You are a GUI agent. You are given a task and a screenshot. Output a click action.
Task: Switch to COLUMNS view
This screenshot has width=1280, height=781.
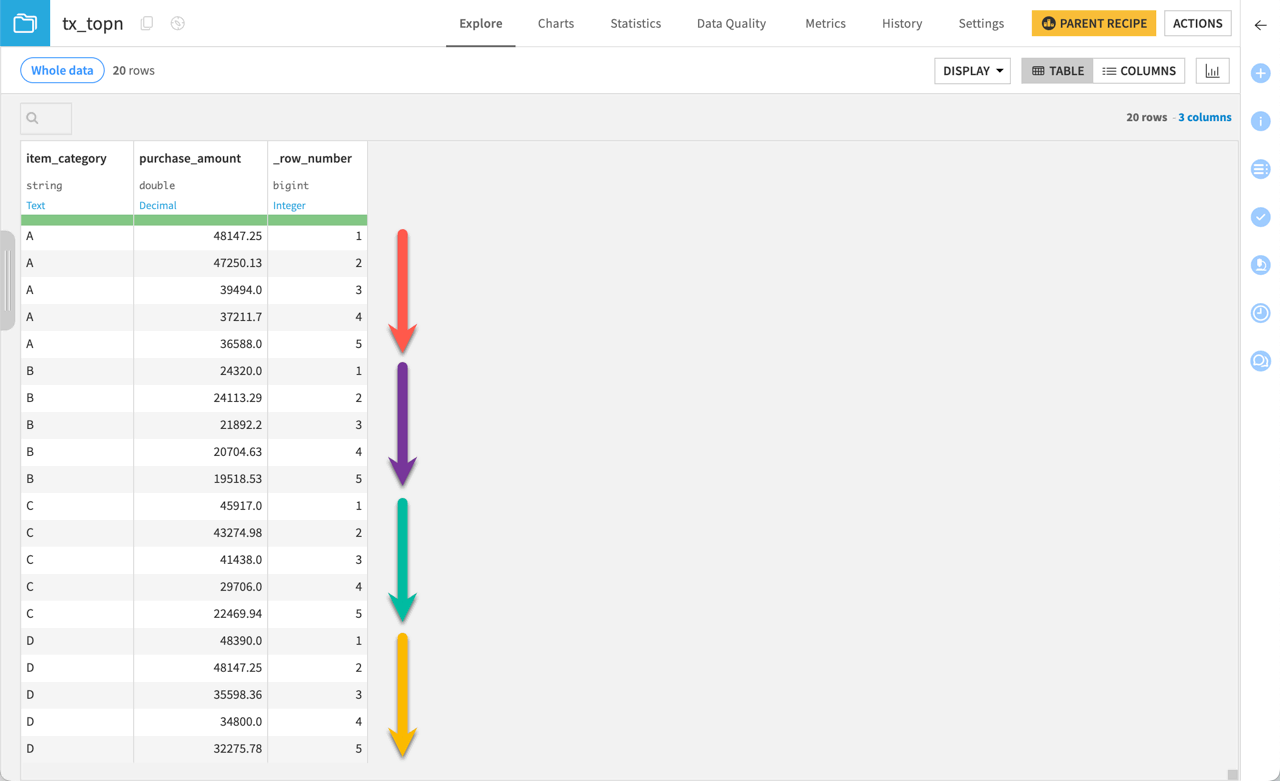pos(1138,70)
